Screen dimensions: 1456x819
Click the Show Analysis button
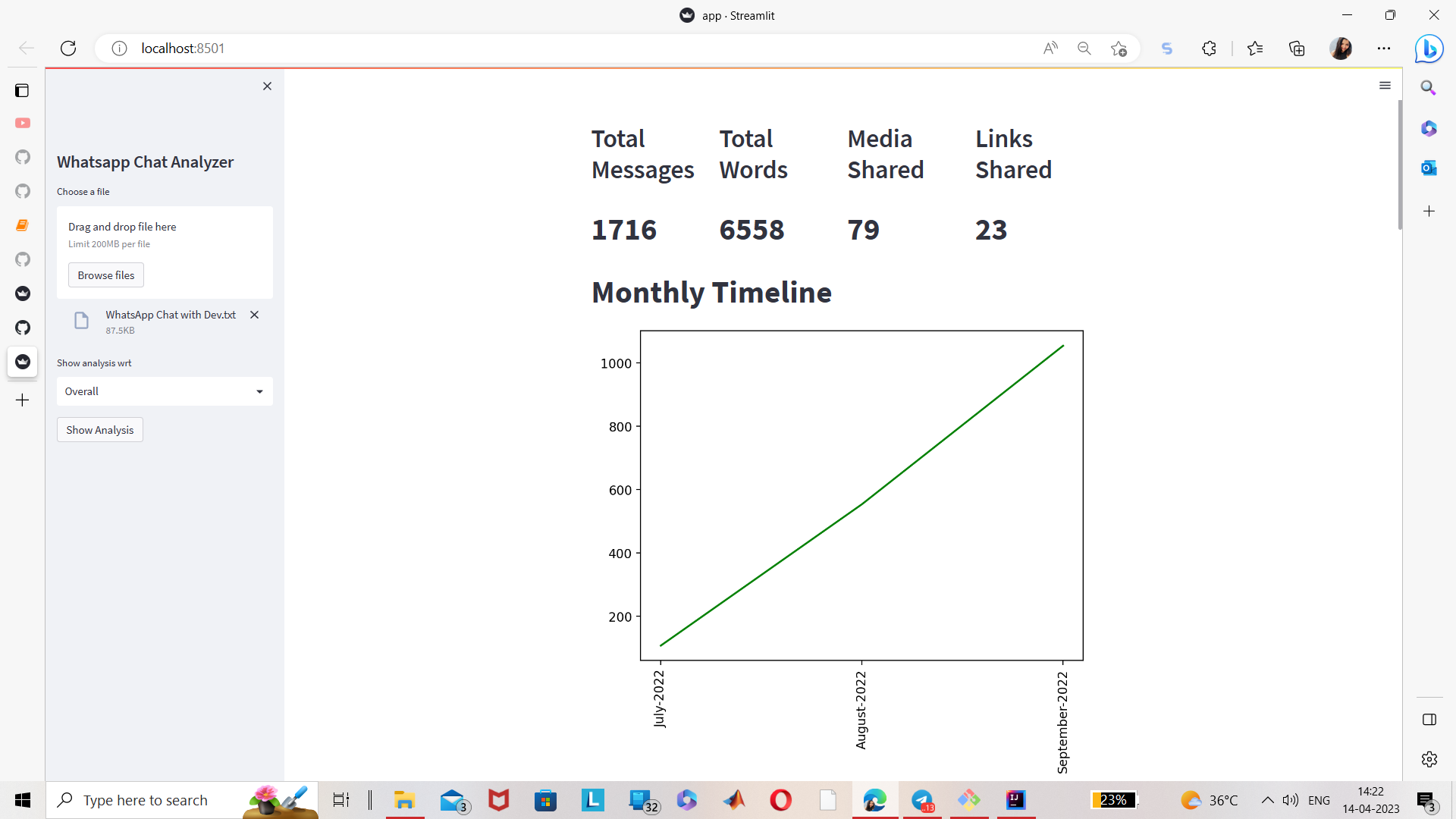[x=100, y=430]
